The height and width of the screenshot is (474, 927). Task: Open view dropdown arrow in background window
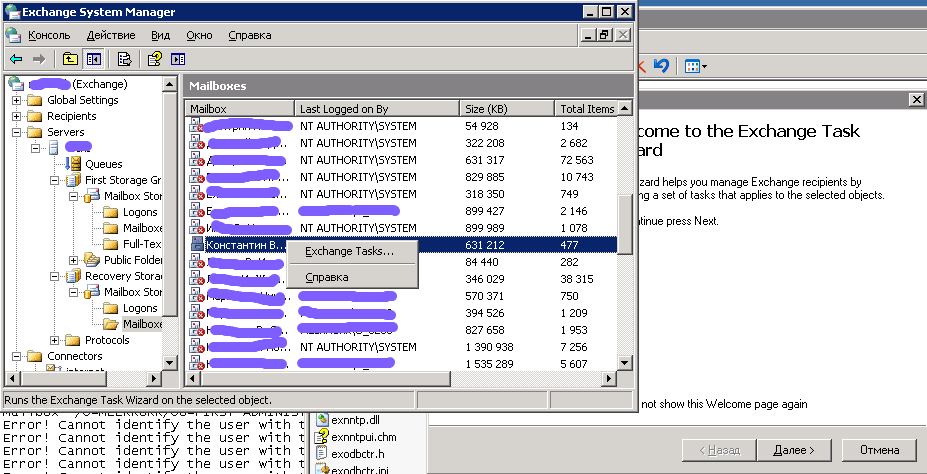click(x=704, y=66)
